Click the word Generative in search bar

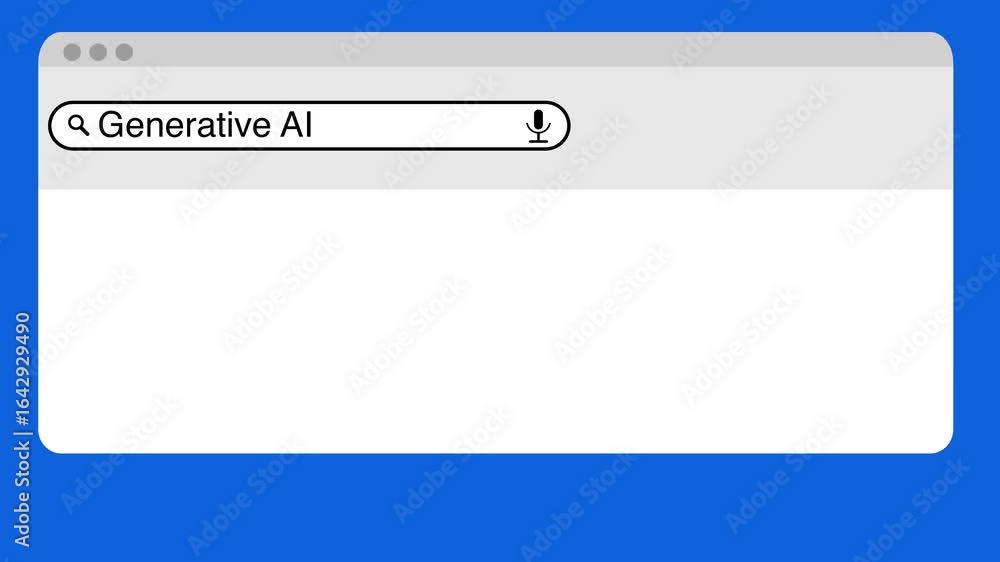[184, 124]
